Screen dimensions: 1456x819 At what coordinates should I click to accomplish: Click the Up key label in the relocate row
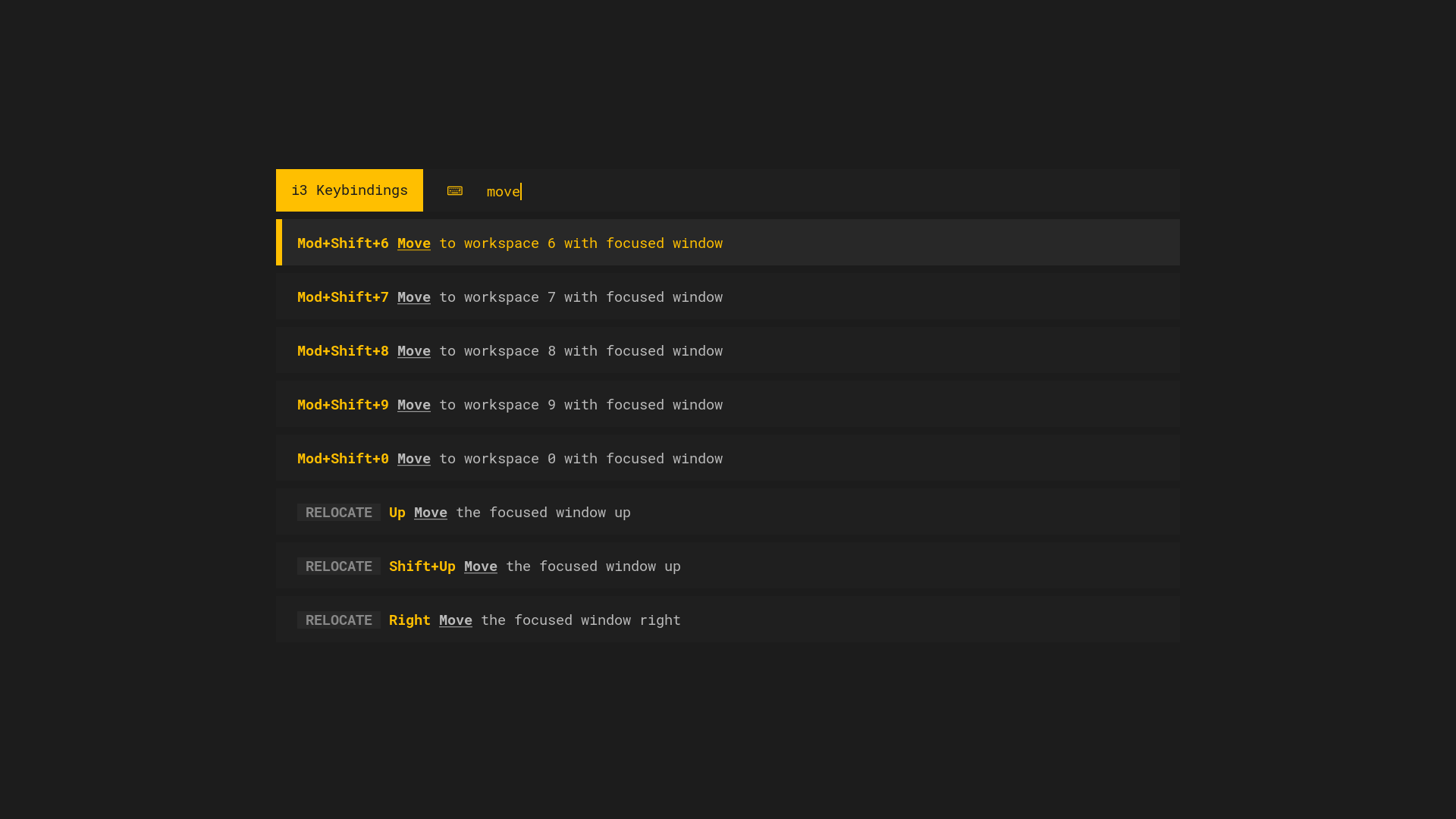[x=397, y=513]
